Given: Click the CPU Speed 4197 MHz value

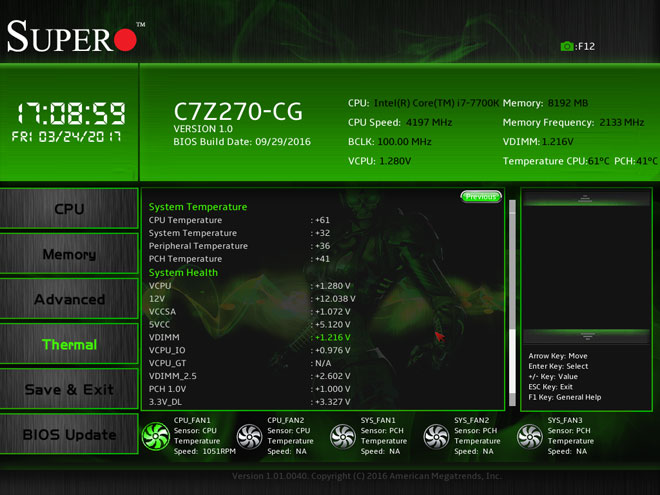Looking at the screenshot, I should coord(429,122).
